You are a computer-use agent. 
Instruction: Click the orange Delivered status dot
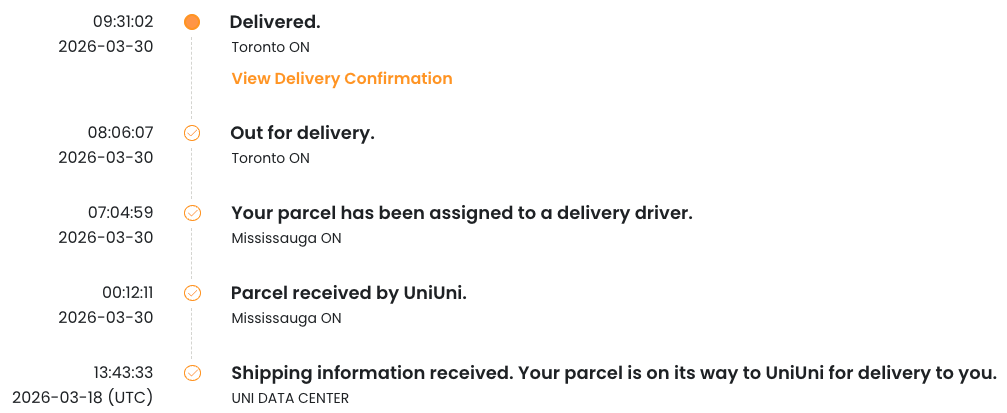192,22
